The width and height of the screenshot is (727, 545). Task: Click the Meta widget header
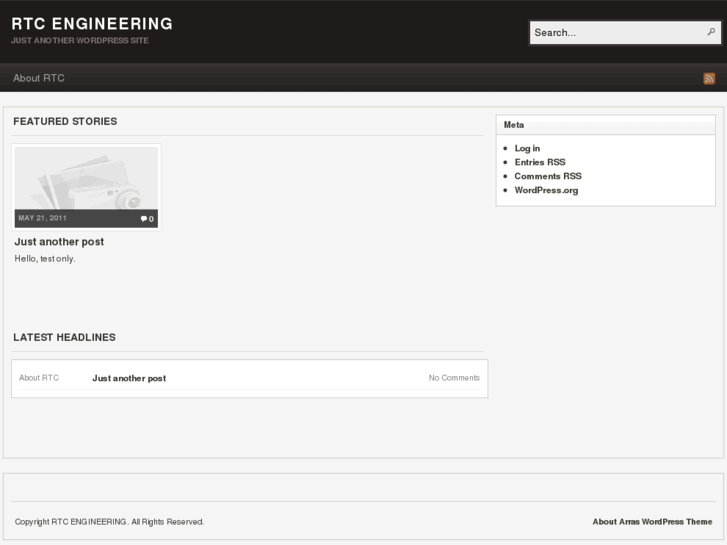(x=514, y=125)
